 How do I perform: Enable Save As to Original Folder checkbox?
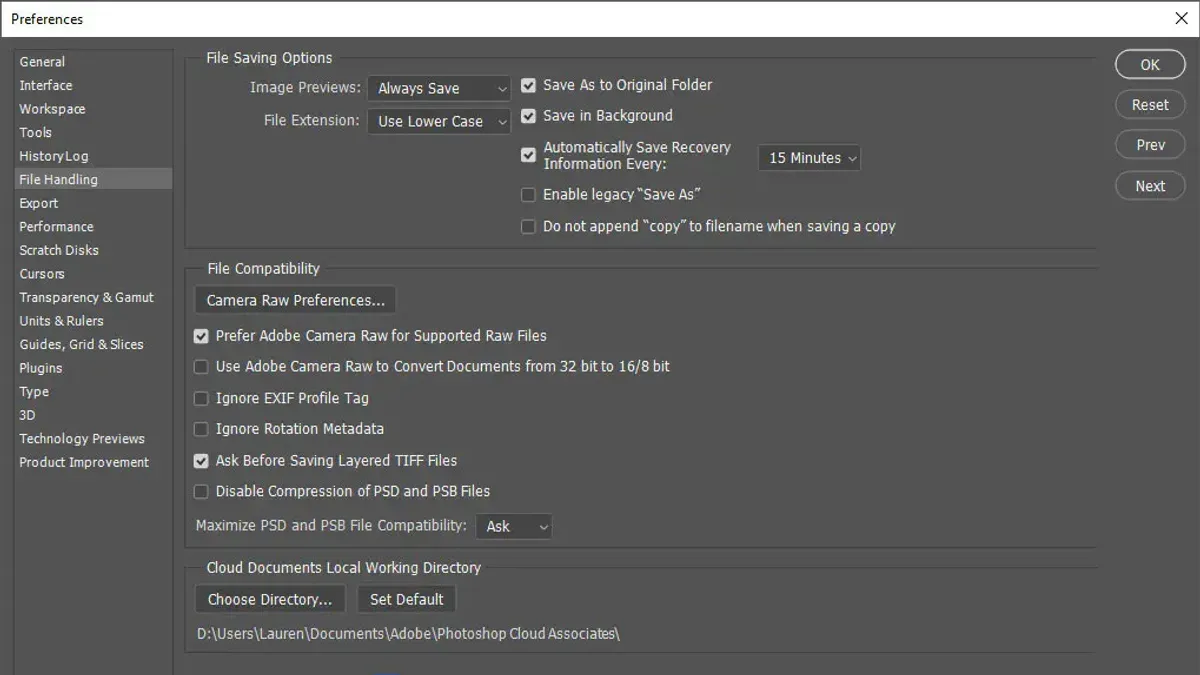[x=528, y=86]
